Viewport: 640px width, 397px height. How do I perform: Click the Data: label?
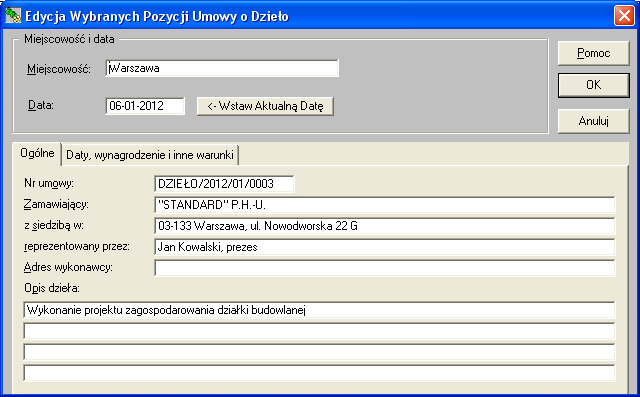click(40, 105)
